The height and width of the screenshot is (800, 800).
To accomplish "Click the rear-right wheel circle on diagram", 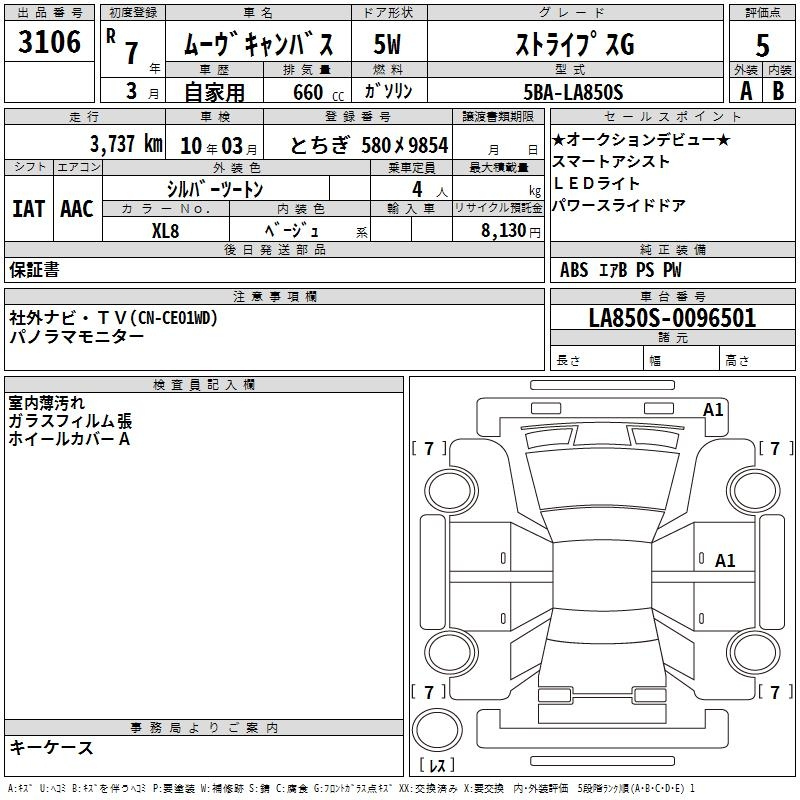I will pos(754,653).
